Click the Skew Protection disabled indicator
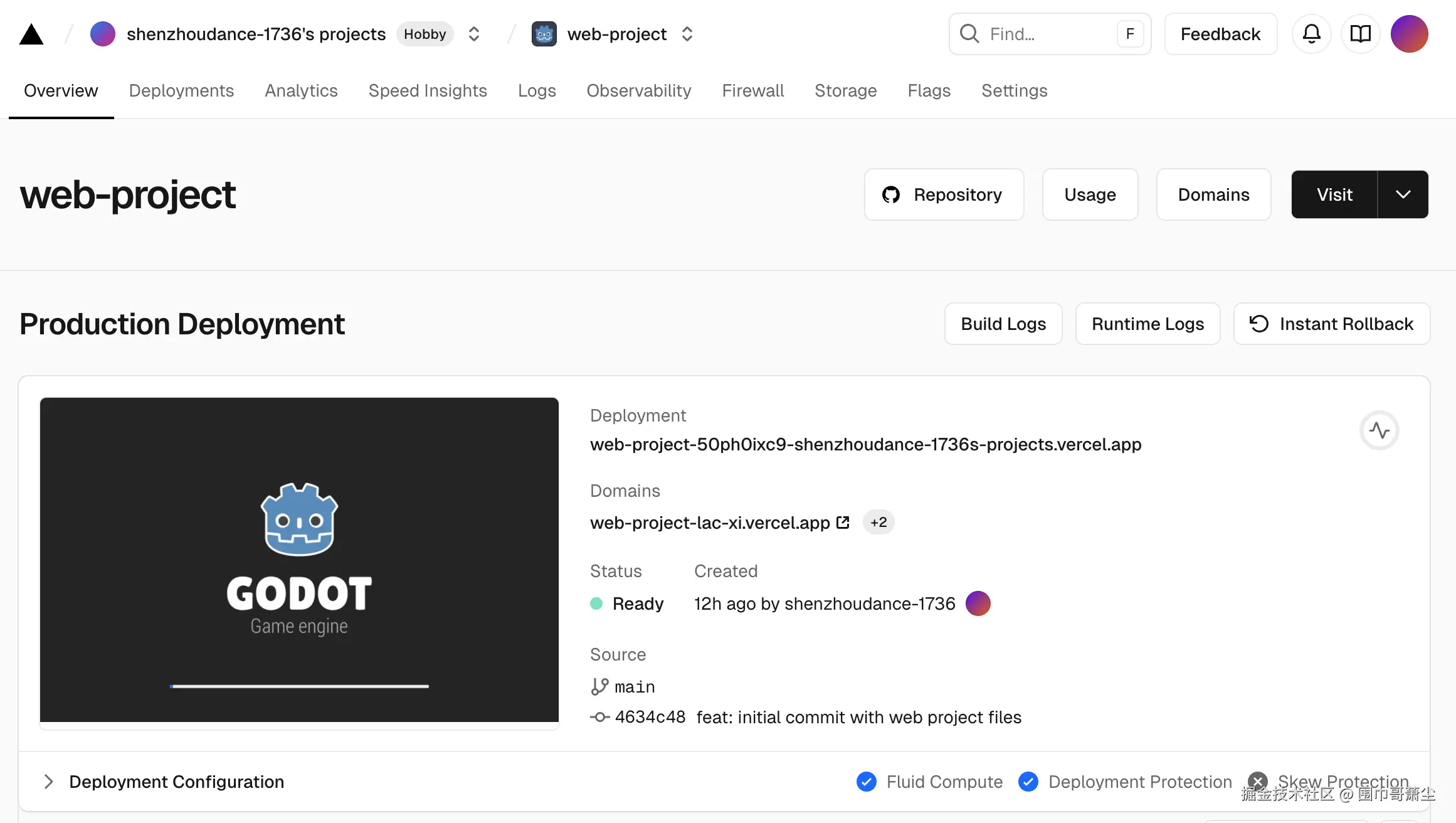1456x823 pixels. (1257, 782)
